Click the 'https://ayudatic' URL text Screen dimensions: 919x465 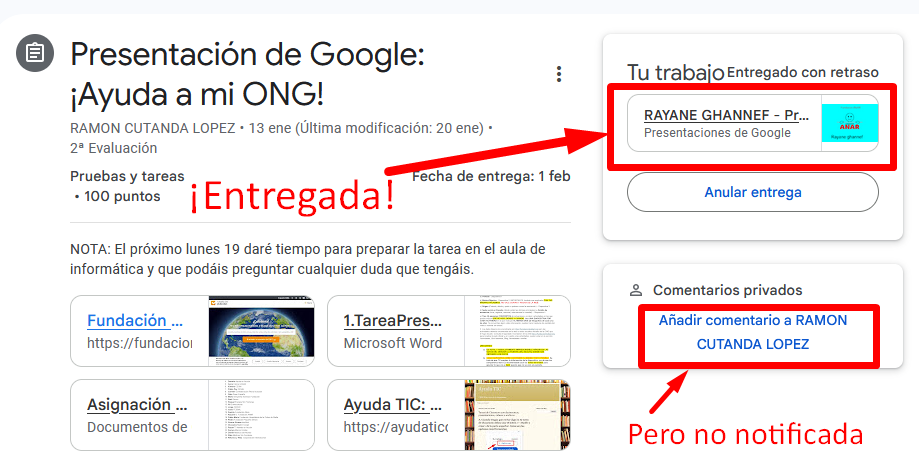(396, 427)
